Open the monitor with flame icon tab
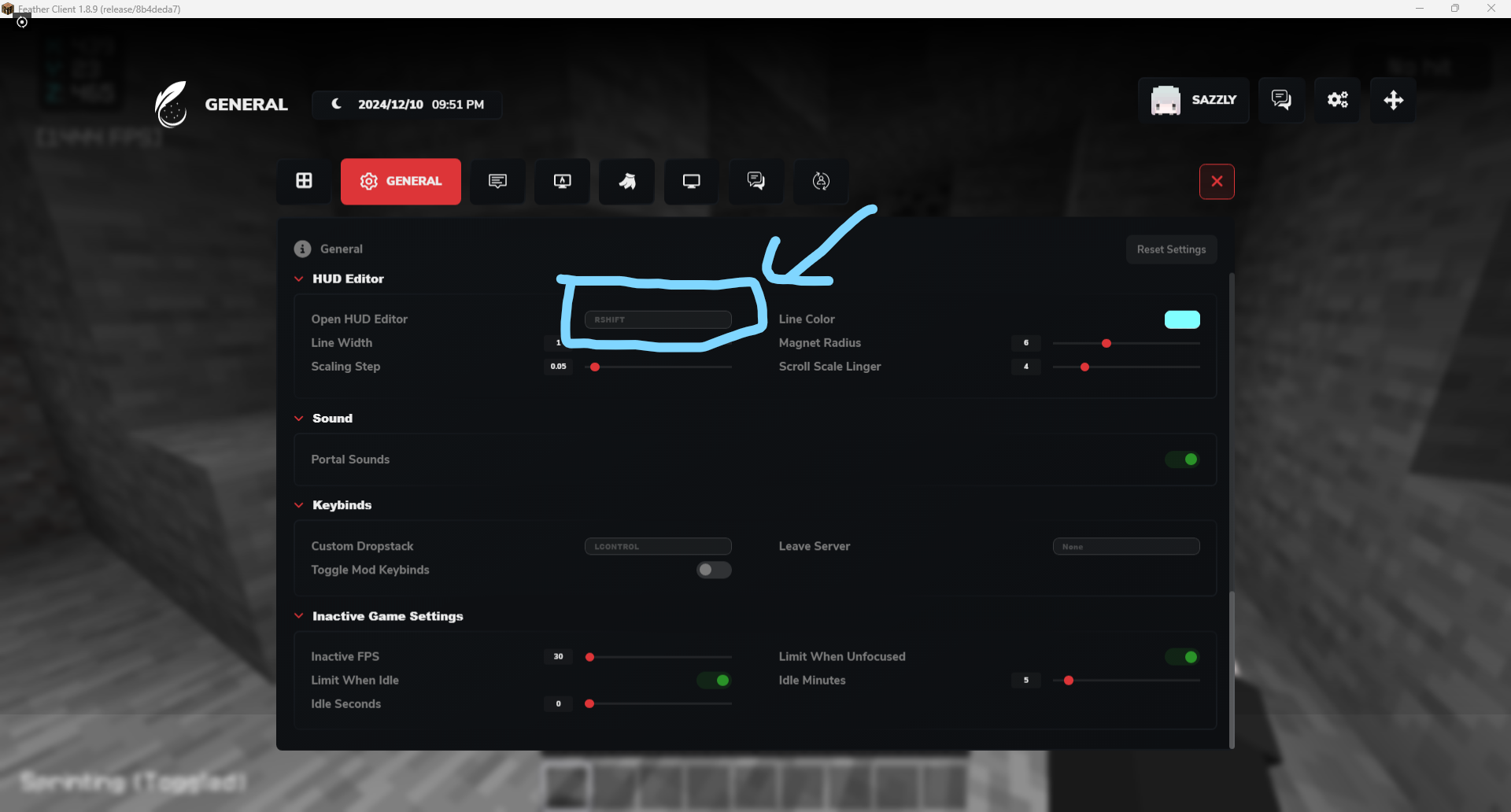Viewport: 1511px width, 812px height. [x=562, y=181]
